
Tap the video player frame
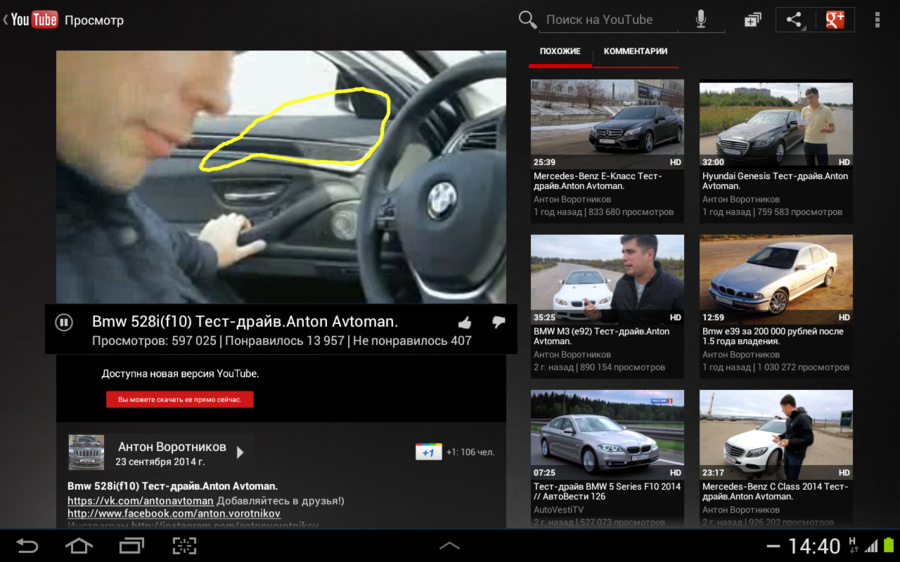pos(281,177)
